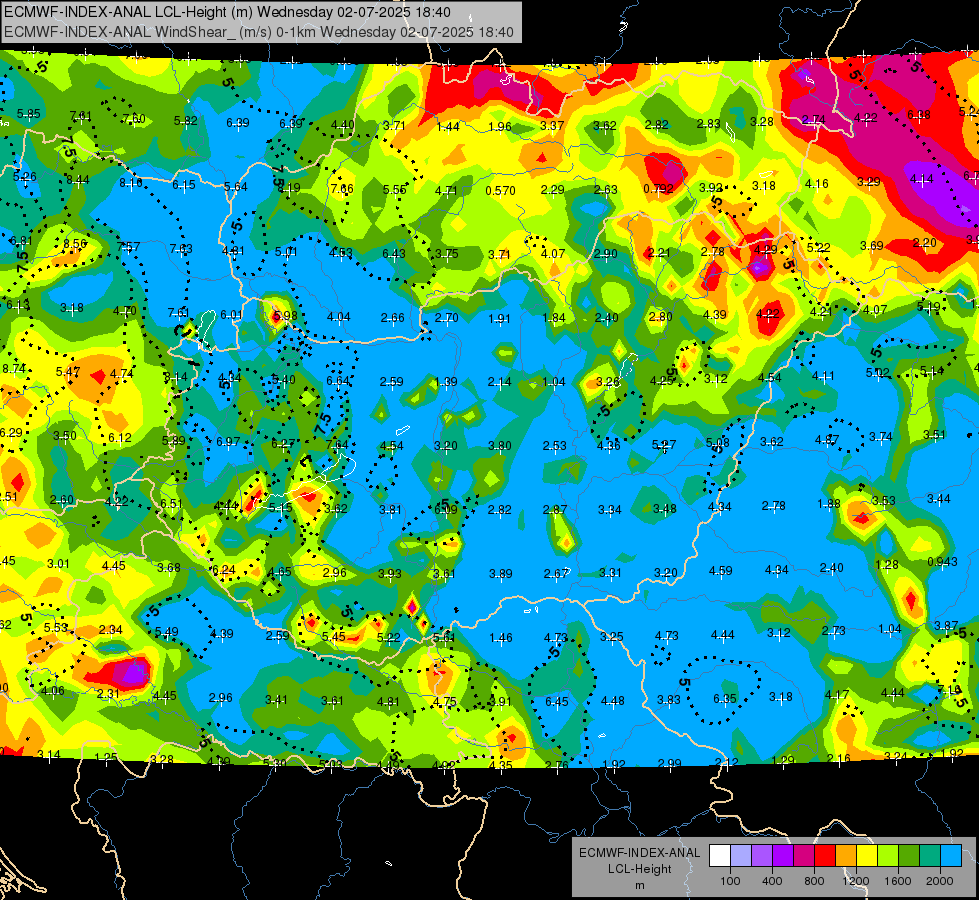Click wind shear value 8.74
979x900 pixels.
pyautogui.click(x=14, y=368)
